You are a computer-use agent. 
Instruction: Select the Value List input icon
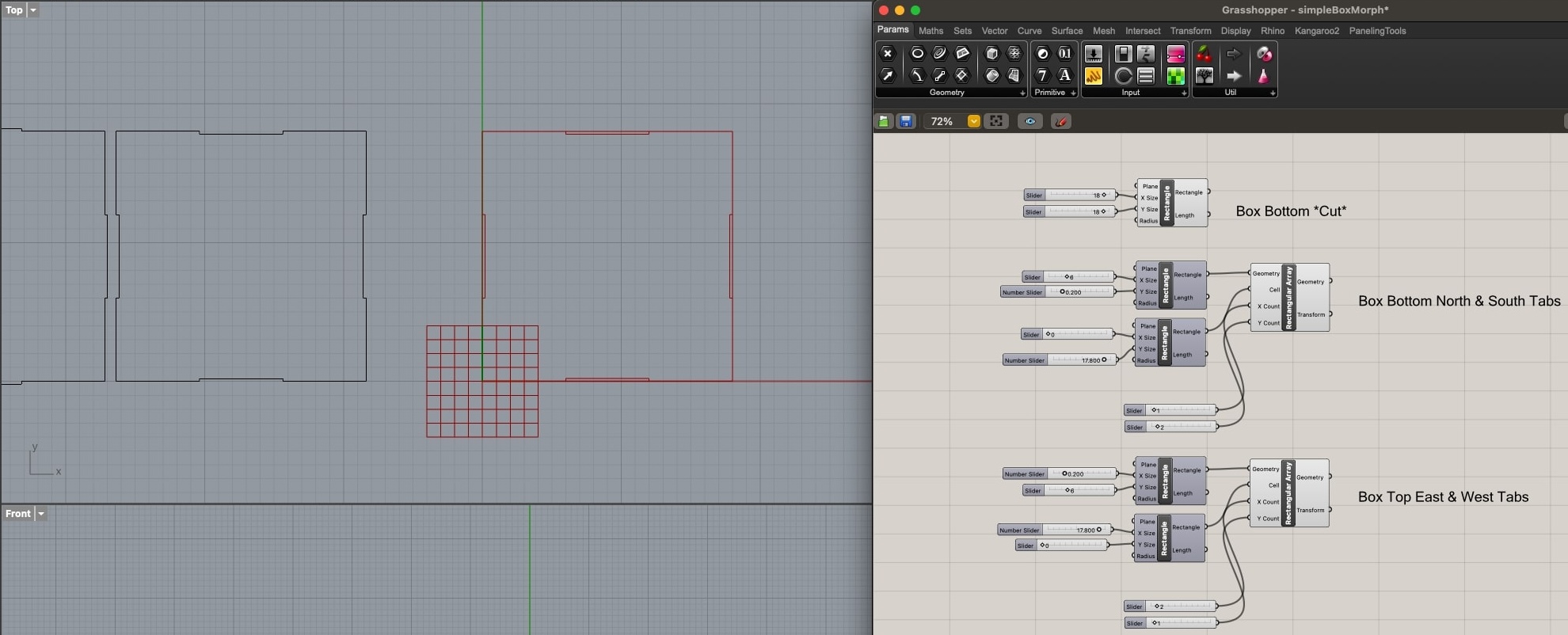tap(1146, 76)
